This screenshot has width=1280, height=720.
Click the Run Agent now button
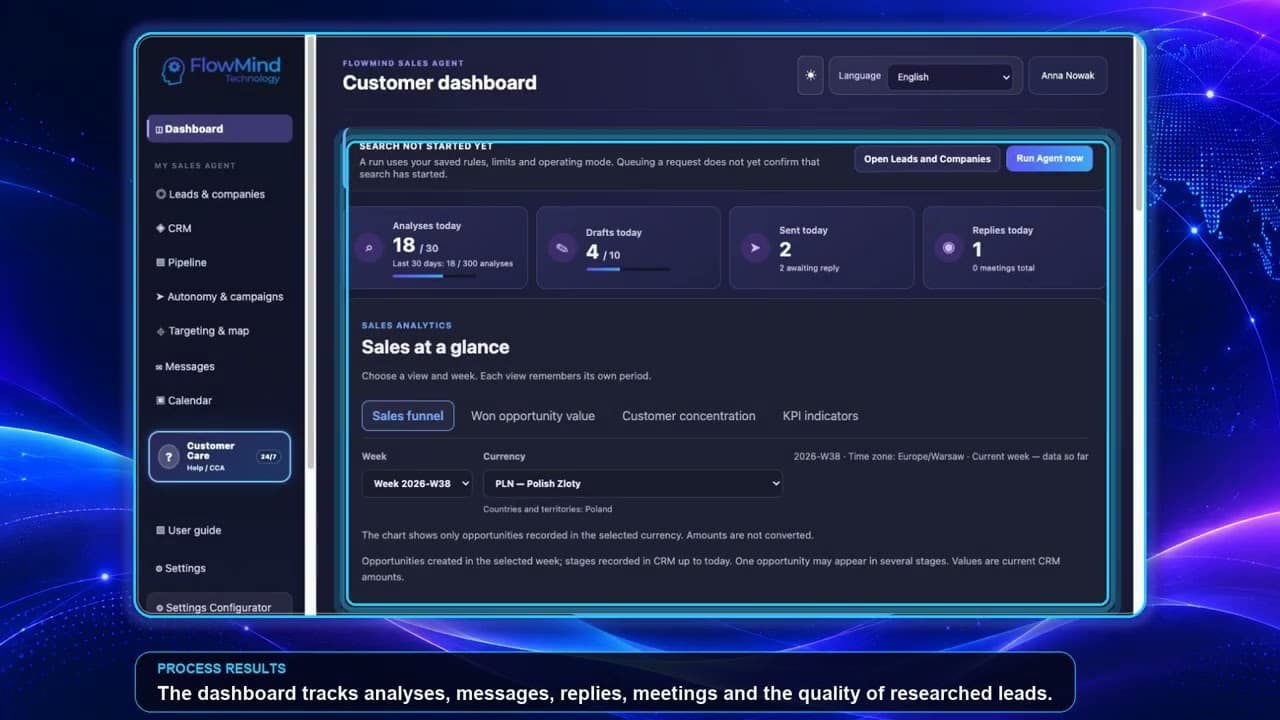[1049, 159]
